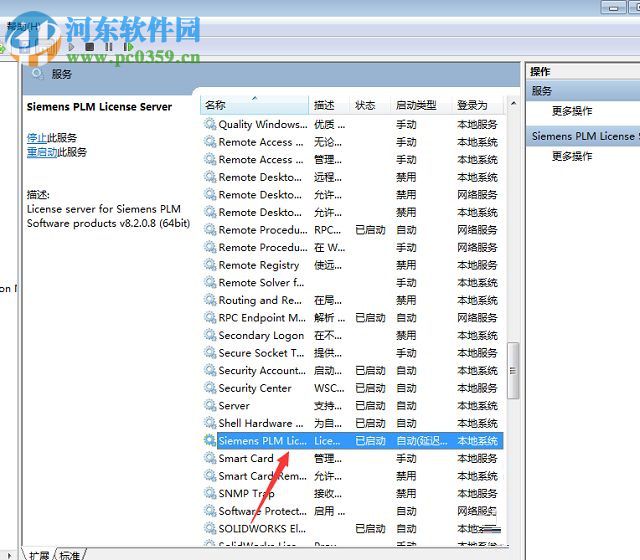This screenshot has width=640, height=560.
Task: Click the Pause Service toolbar icon
Action: click(x=109, y=47)
